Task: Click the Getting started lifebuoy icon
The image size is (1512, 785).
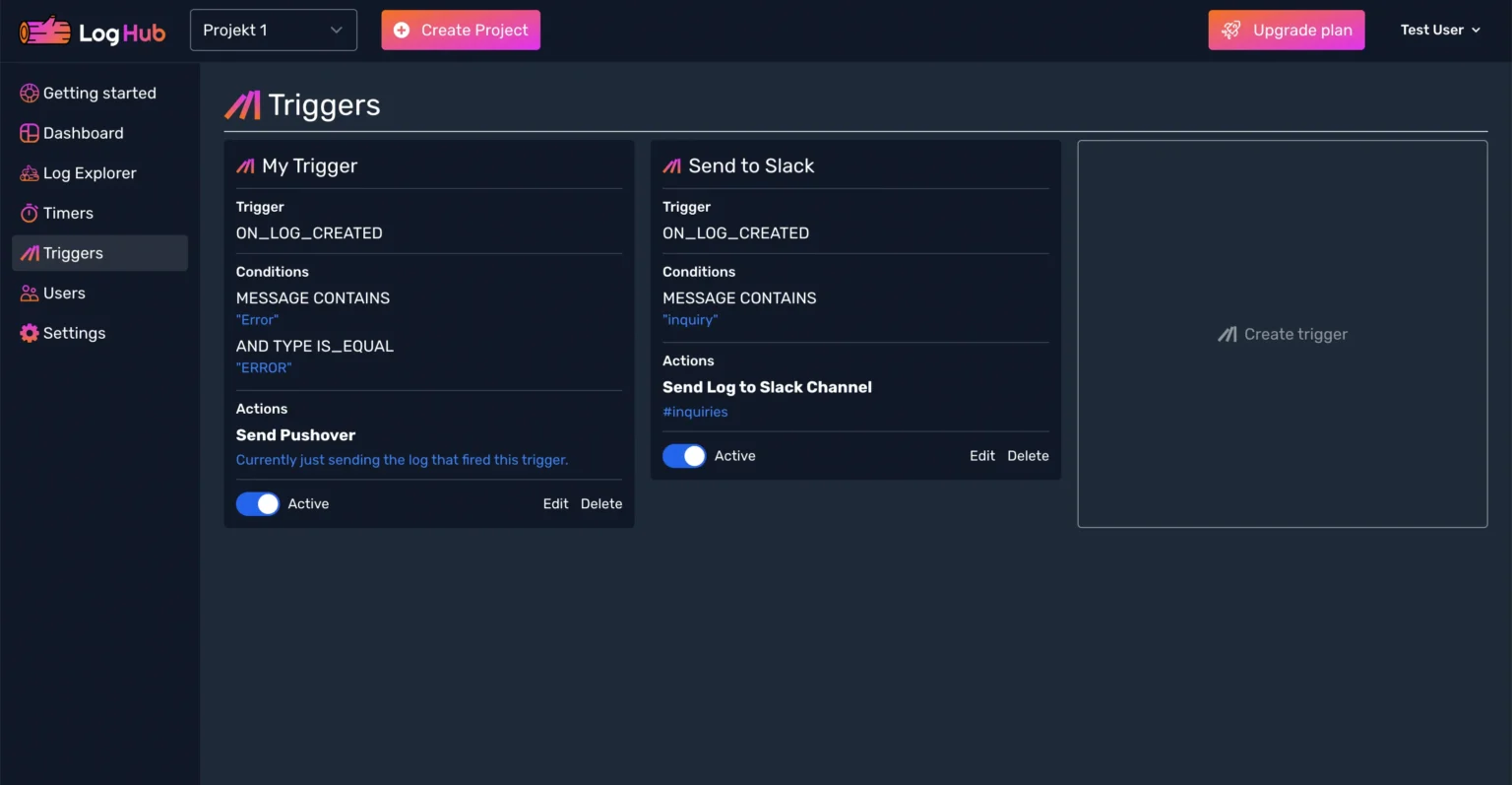Action: [30, 94]
